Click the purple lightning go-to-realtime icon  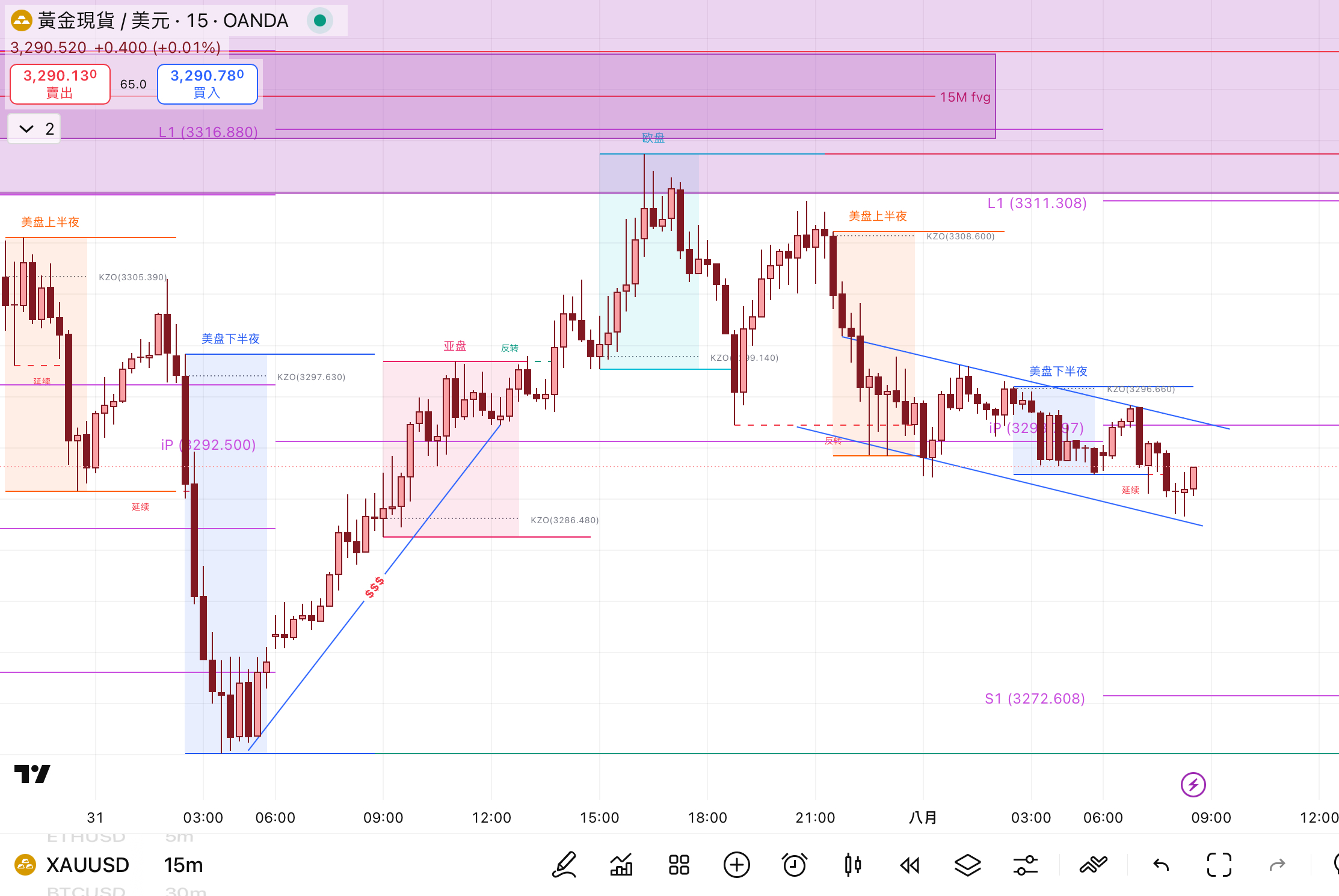[x=1193, y=784]
